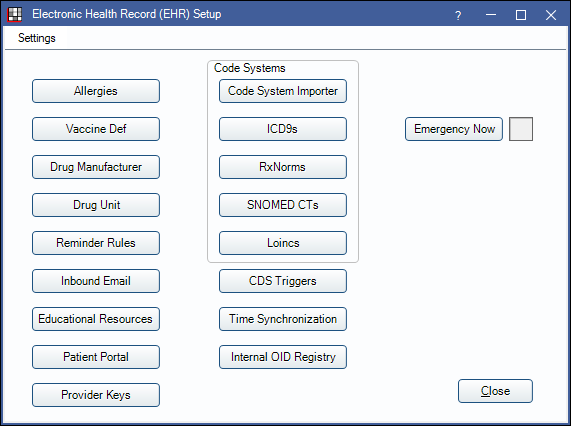Open the Drug Unit list
This screenshot has width=571, height=426.
tap(96, 205)
